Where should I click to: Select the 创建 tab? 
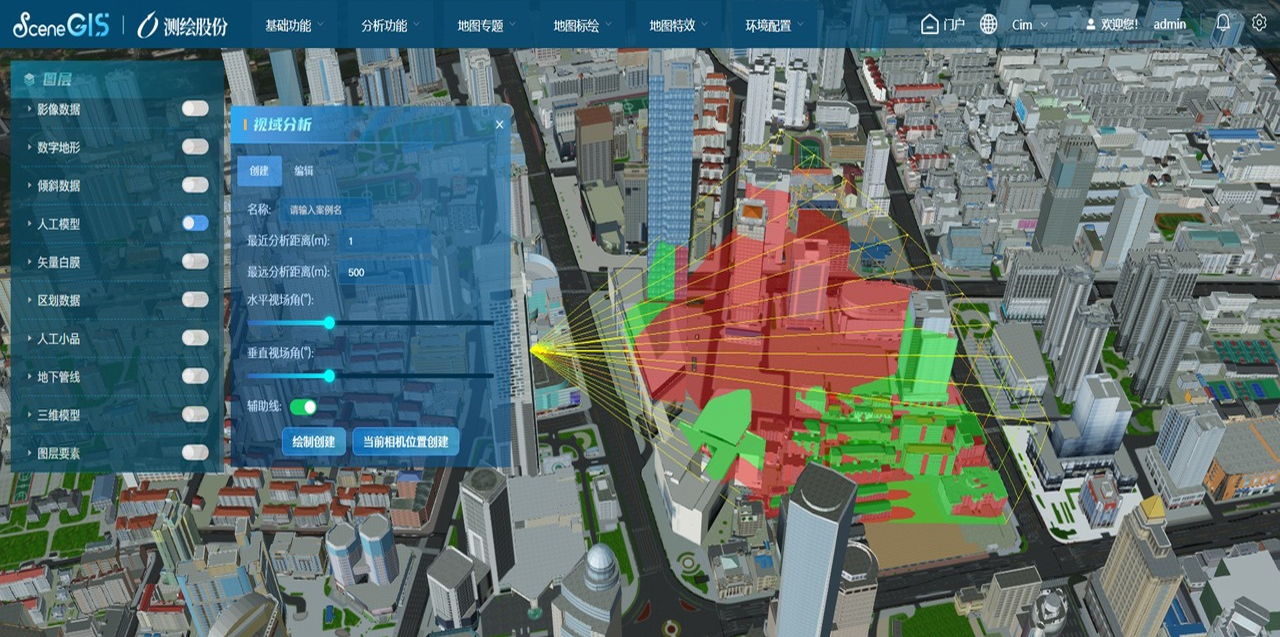pyautogui.click(x=259, y=171)
